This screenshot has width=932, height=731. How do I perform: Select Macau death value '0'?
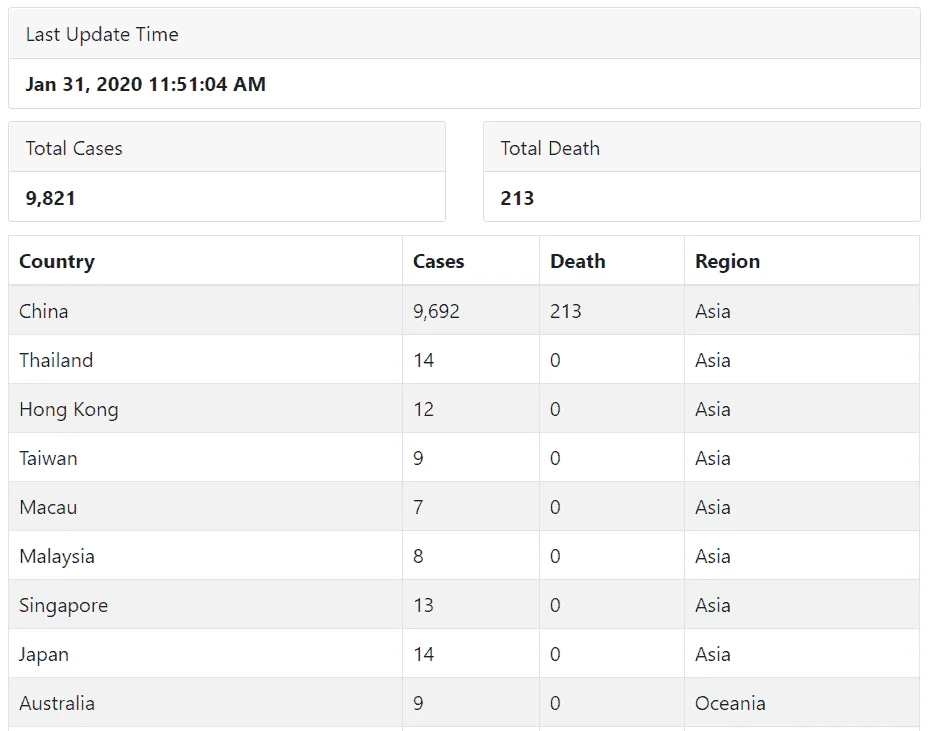[x=555, y=508]
